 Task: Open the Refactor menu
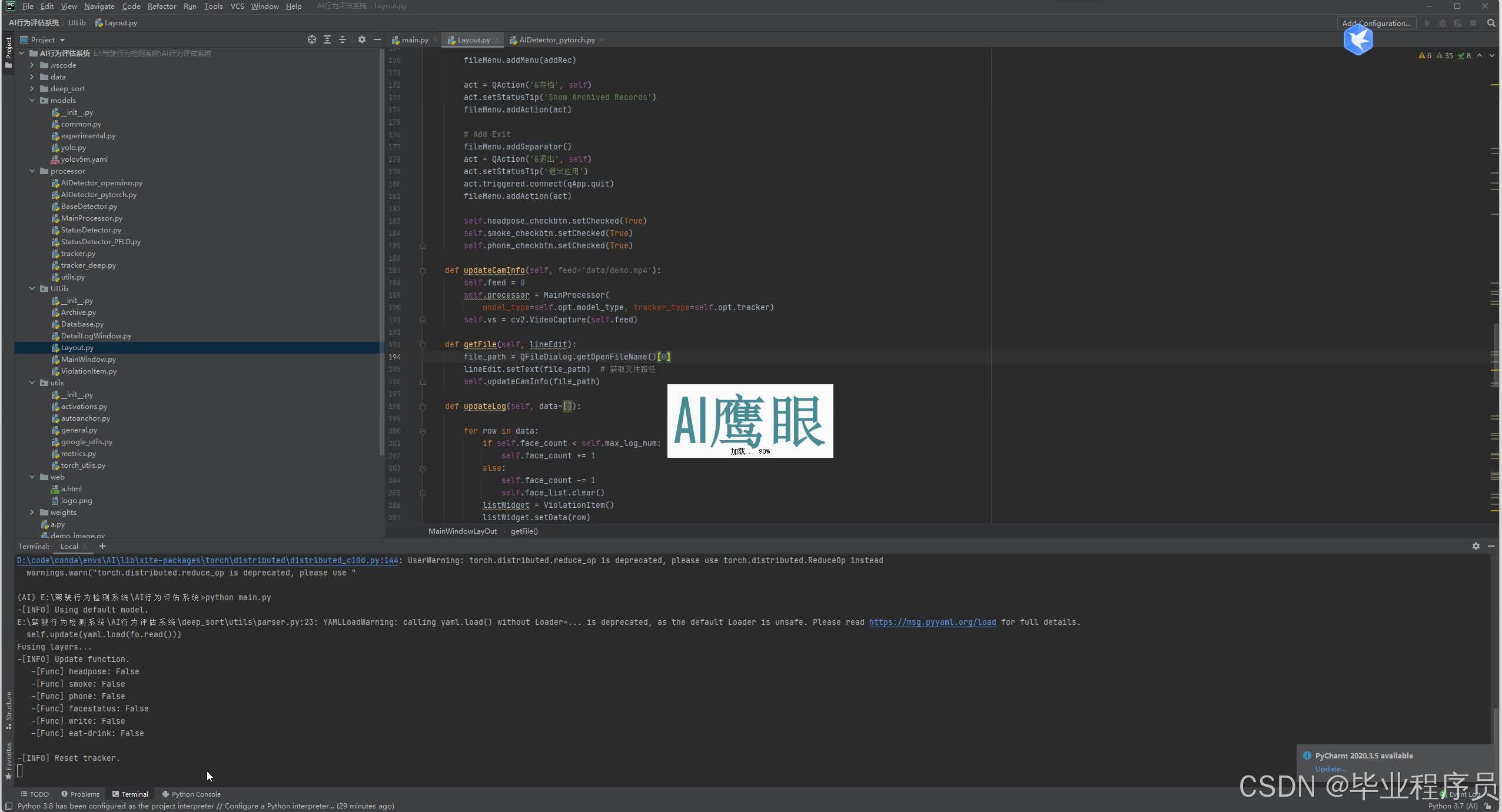tap(161, 6)
